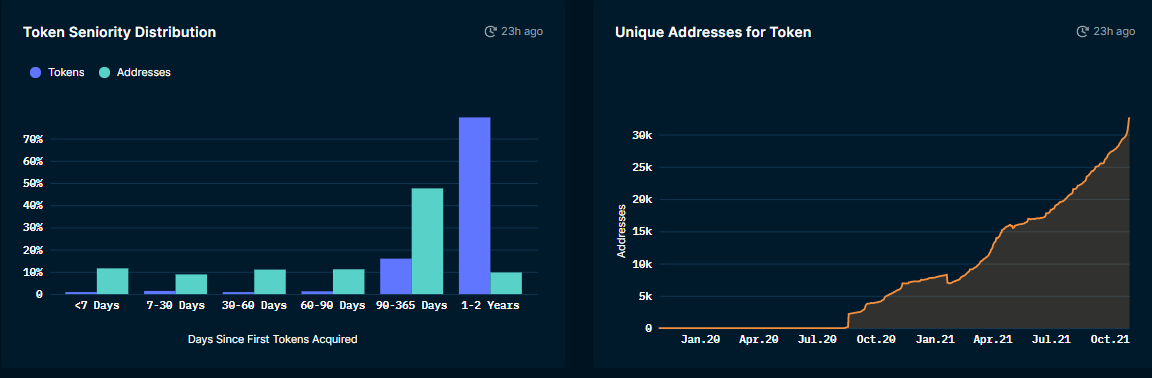Select the teal Addresses bar for <7 Days

tap(112, 281)
